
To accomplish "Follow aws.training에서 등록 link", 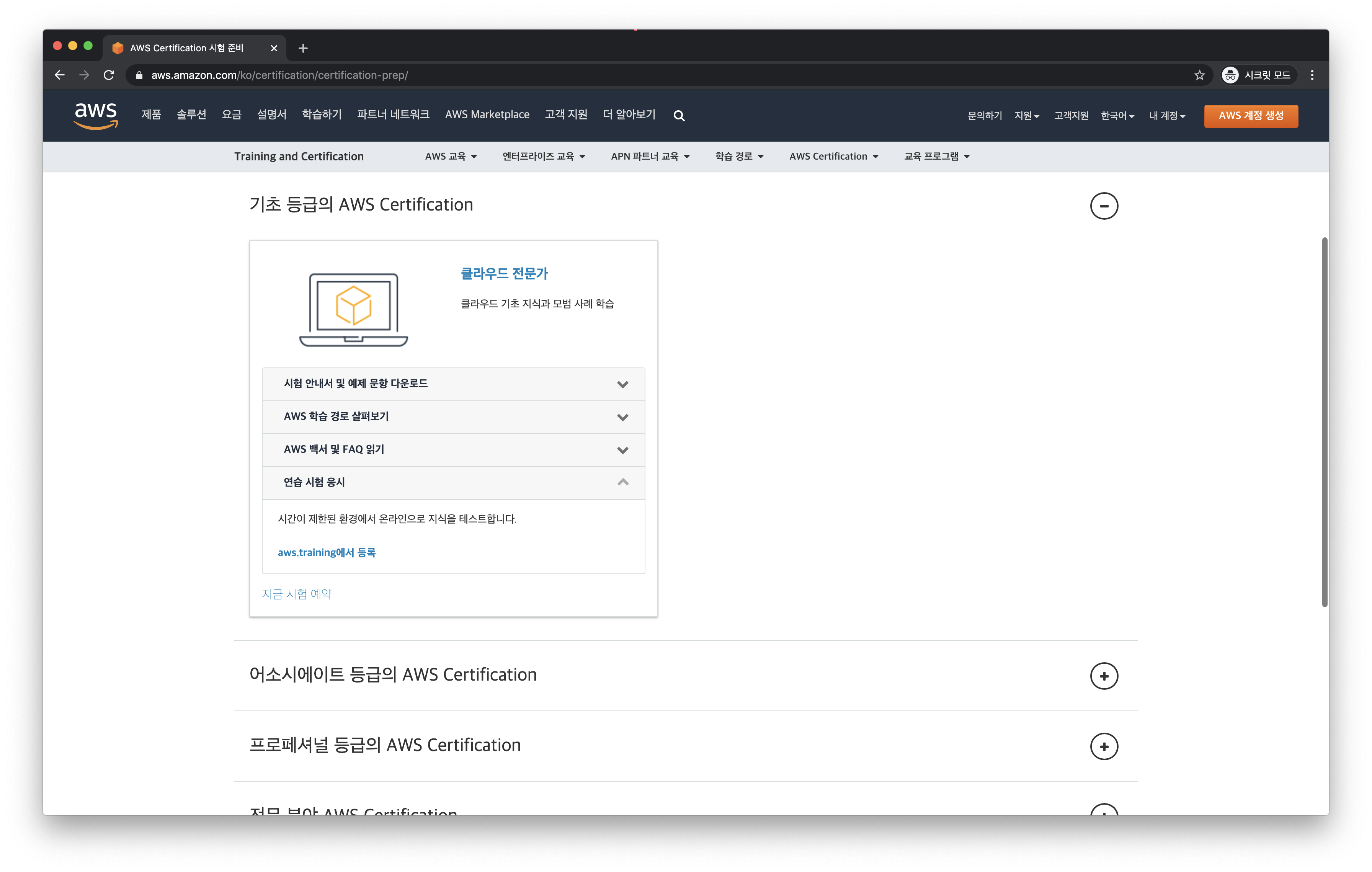I will [327, 552].
